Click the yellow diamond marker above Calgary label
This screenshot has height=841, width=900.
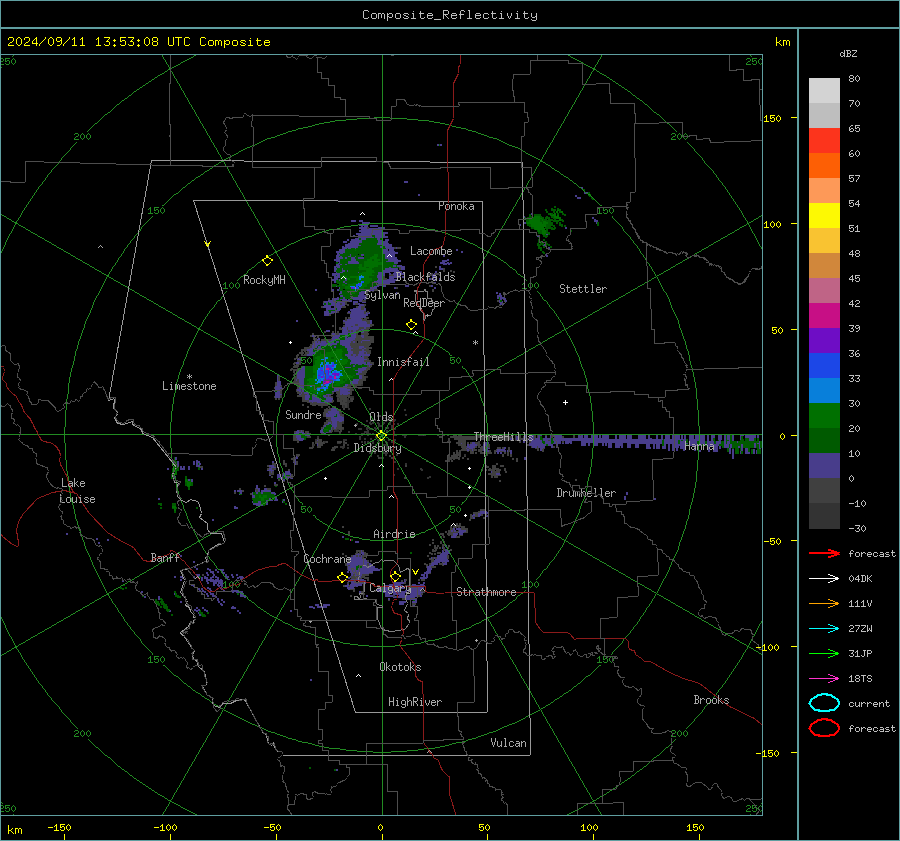pos(395,576)
